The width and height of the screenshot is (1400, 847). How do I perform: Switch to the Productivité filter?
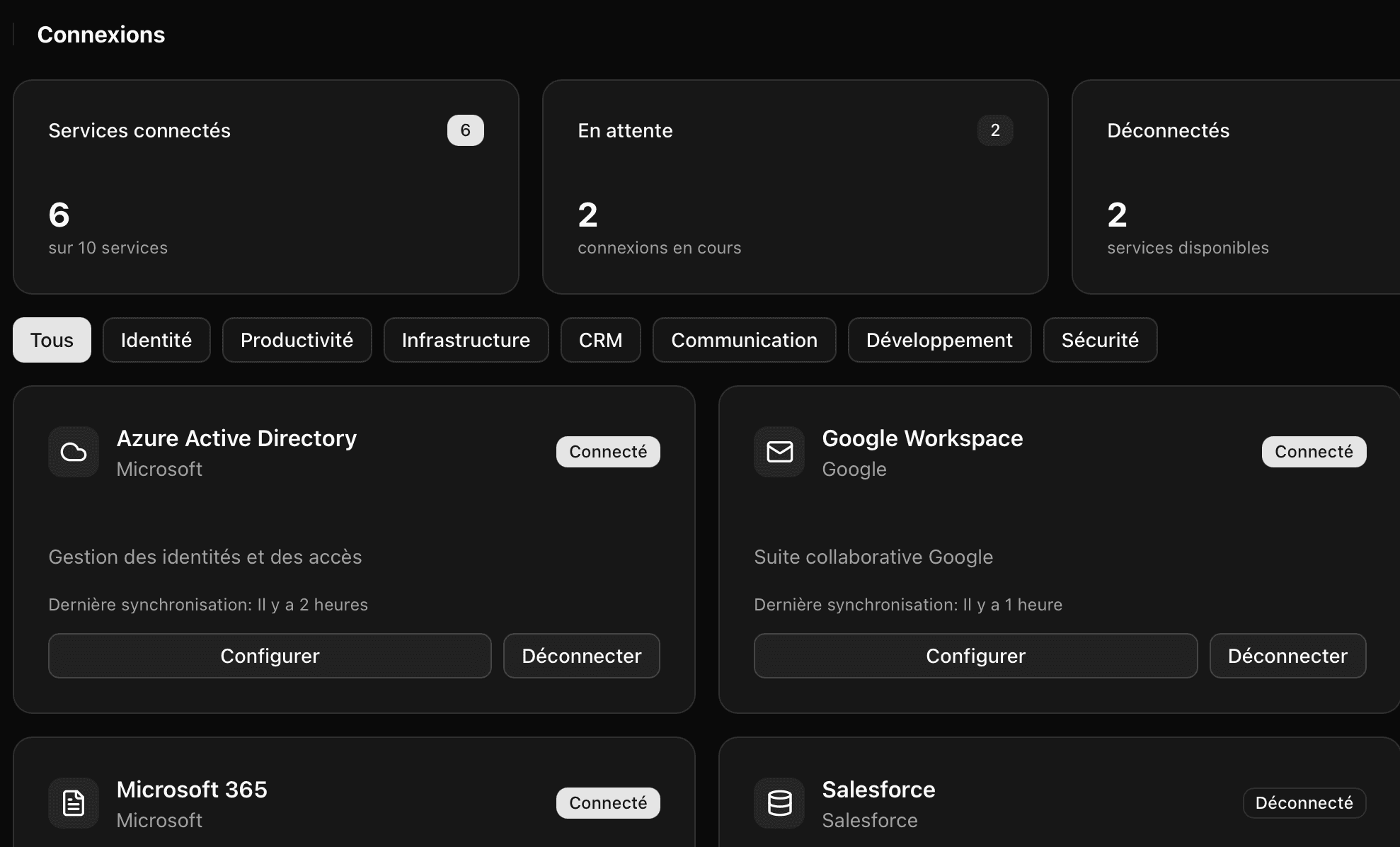(x=297, y=340)
